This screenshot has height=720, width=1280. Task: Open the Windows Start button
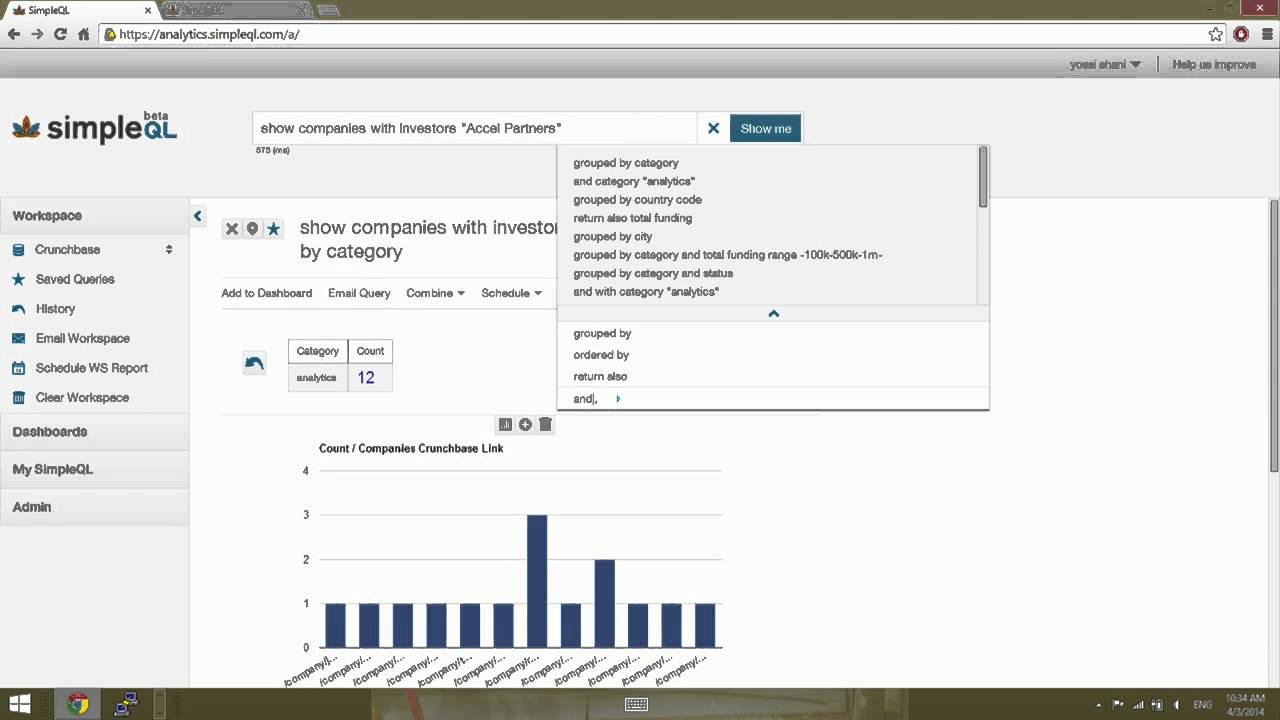coord(19,704)
